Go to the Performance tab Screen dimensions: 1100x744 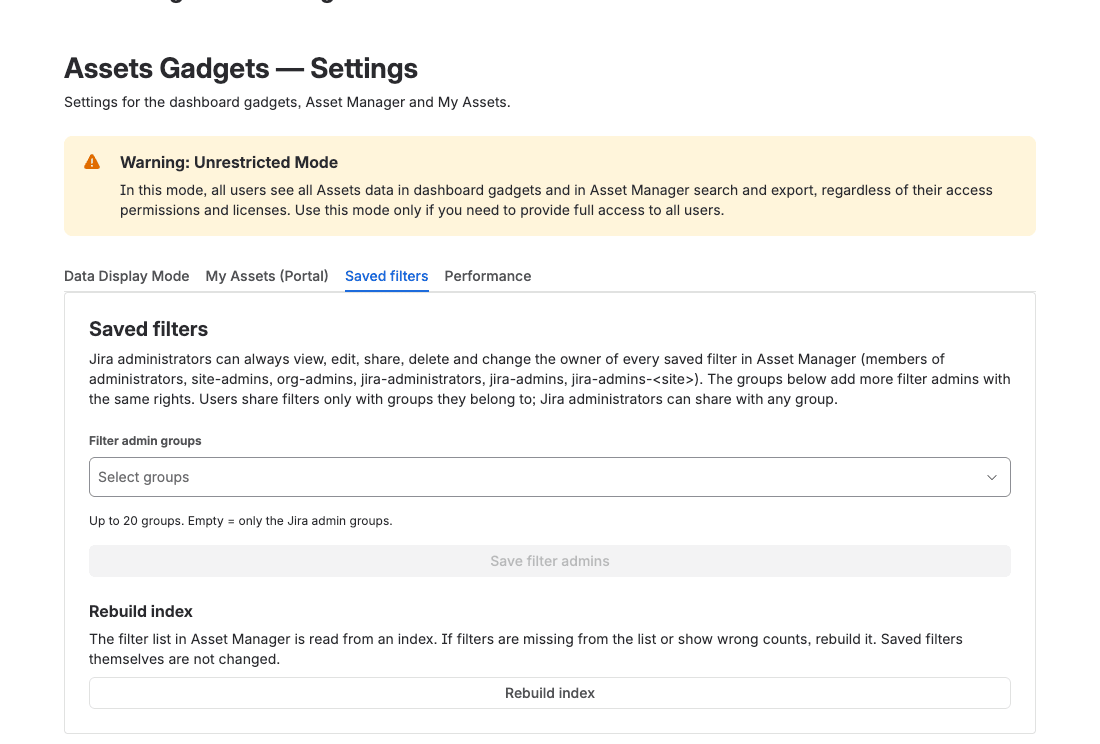(488, 276)
